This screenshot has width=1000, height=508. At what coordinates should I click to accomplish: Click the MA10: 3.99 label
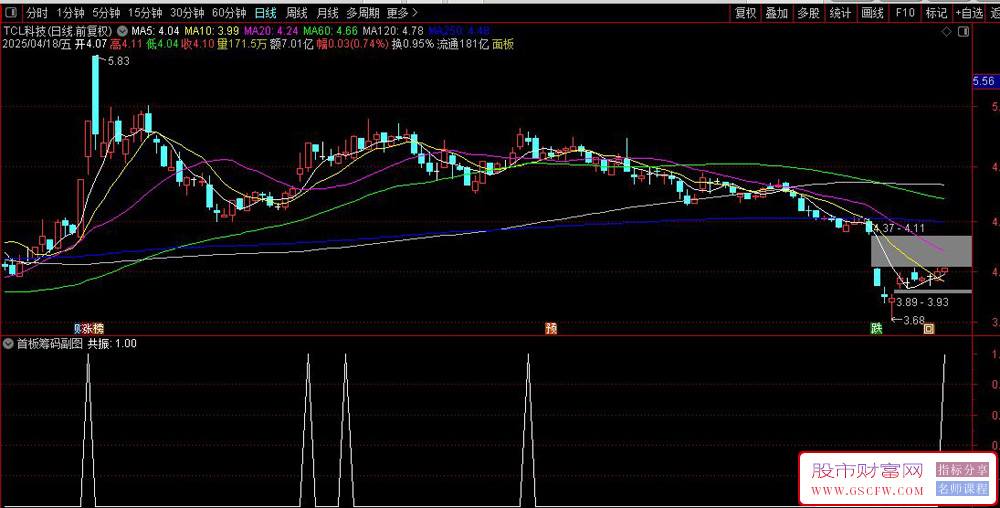point(212,31)
